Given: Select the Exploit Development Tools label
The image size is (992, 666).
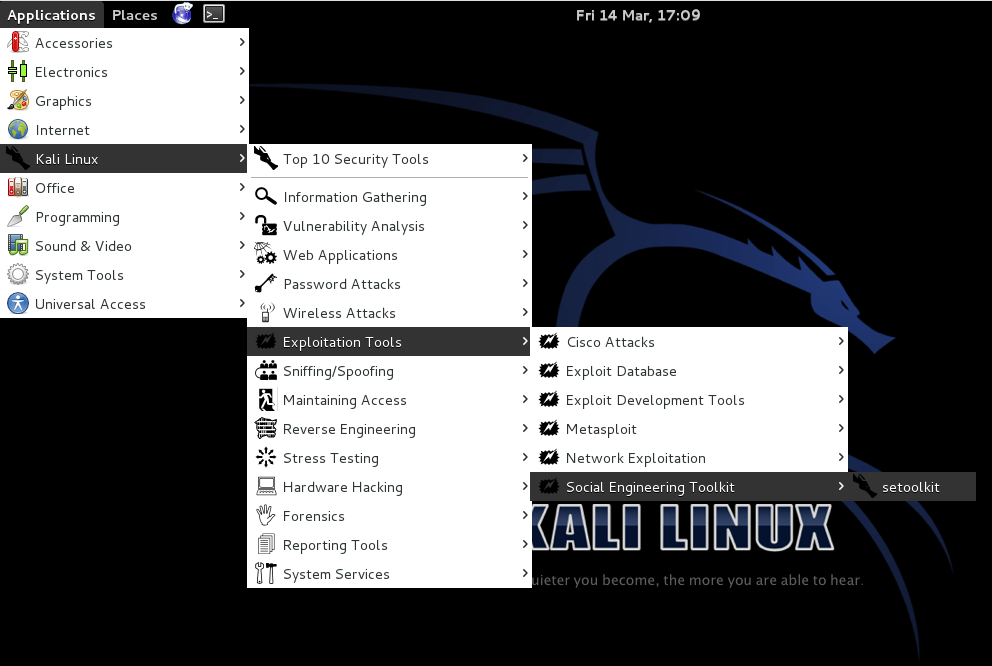Looking at the screenshot, I should point(655,400).
